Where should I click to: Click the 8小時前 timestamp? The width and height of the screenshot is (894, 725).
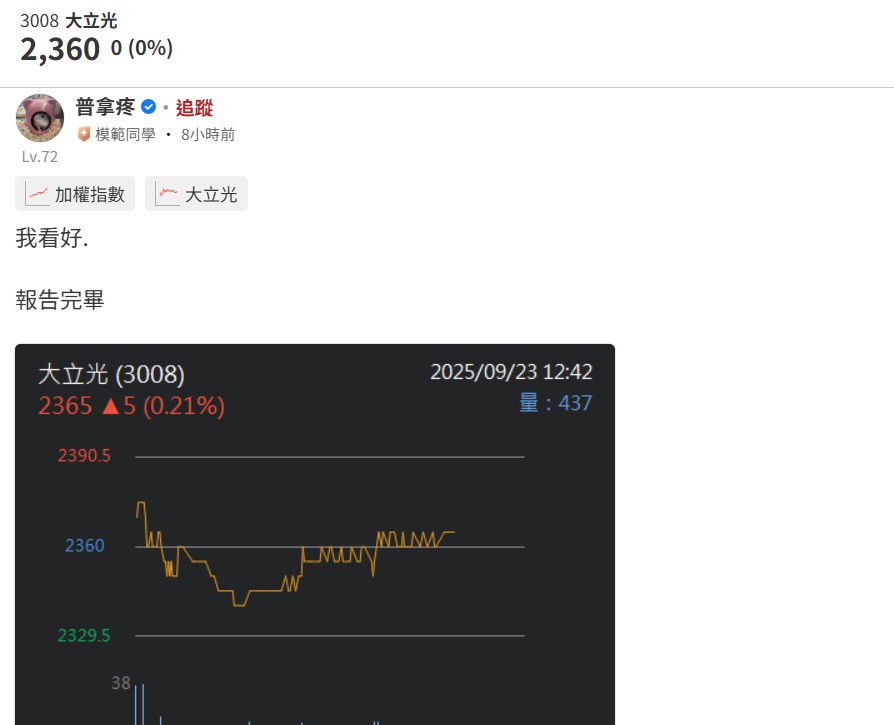[x=208, y=135]
